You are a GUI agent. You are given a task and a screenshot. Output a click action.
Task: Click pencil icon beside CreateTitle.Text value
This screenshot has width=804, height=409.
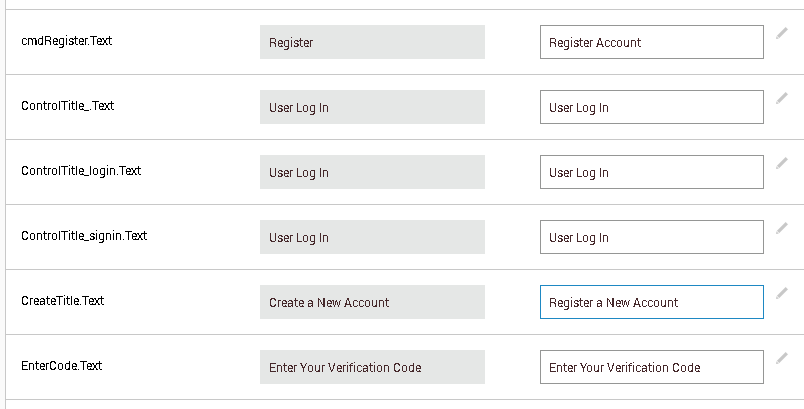pos(781,294)
